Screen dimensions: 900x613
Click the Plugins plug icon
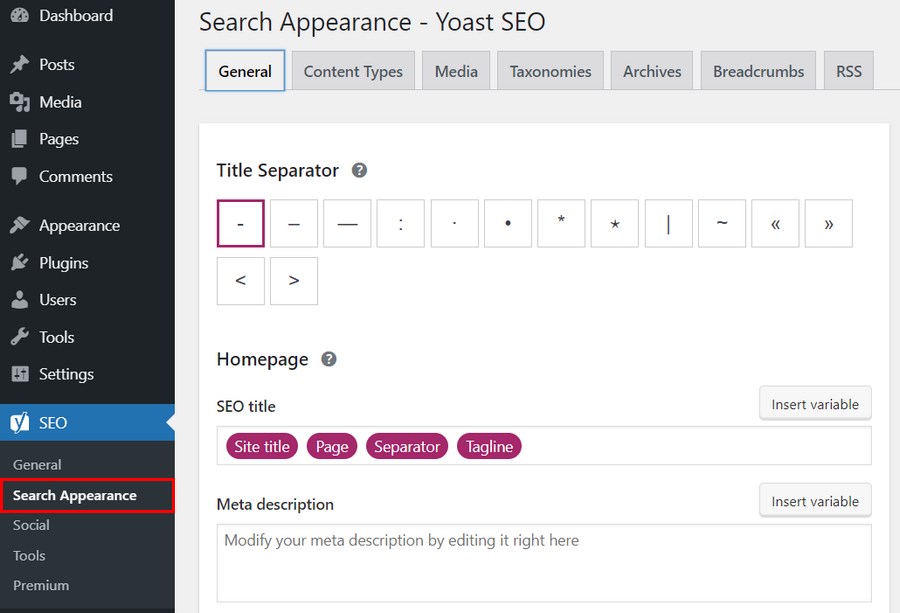[20, 263]
